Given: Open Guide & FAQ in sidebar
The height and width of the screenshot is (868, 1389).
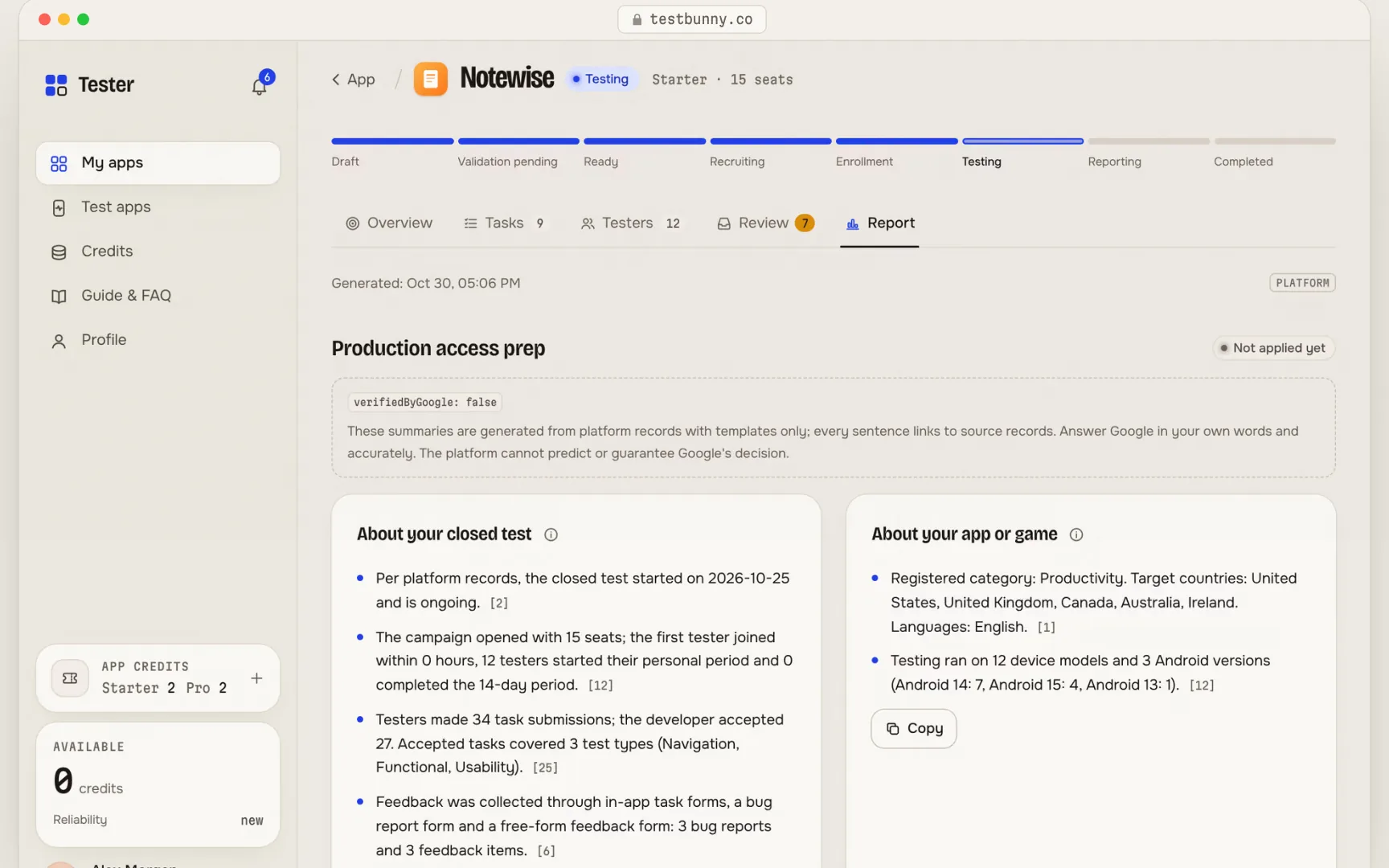Looking at the screenshot, I should click(158, 296).
